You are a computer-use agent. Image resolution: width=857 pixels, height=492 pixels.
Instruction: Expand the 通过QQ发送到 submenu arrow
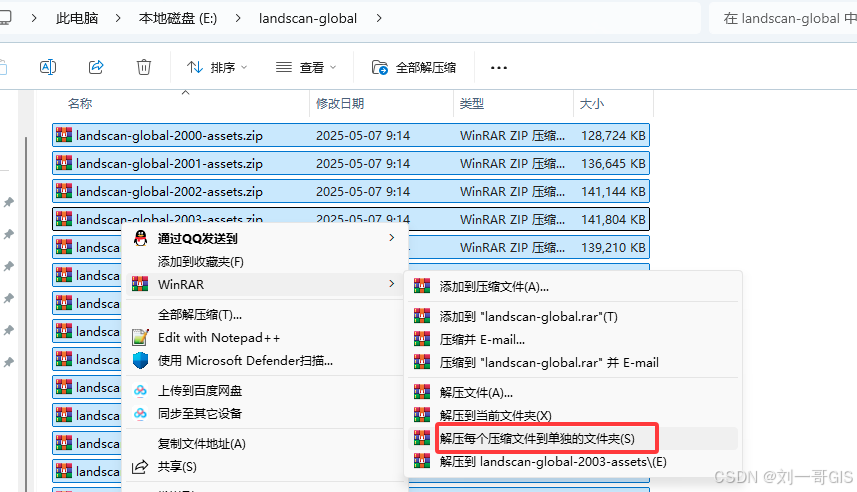point(391,237)
